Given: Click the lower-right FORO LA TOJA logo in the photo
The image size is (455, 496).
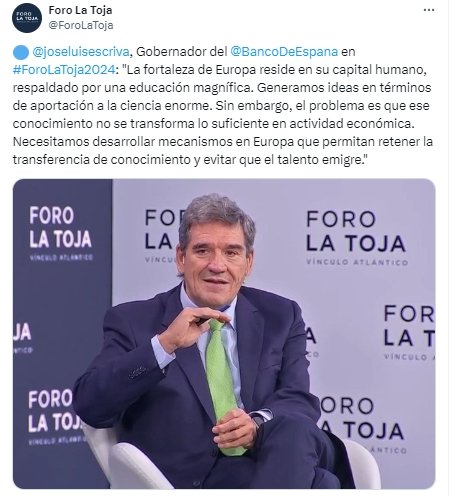Looking at the screenshot, I should 362,424.
